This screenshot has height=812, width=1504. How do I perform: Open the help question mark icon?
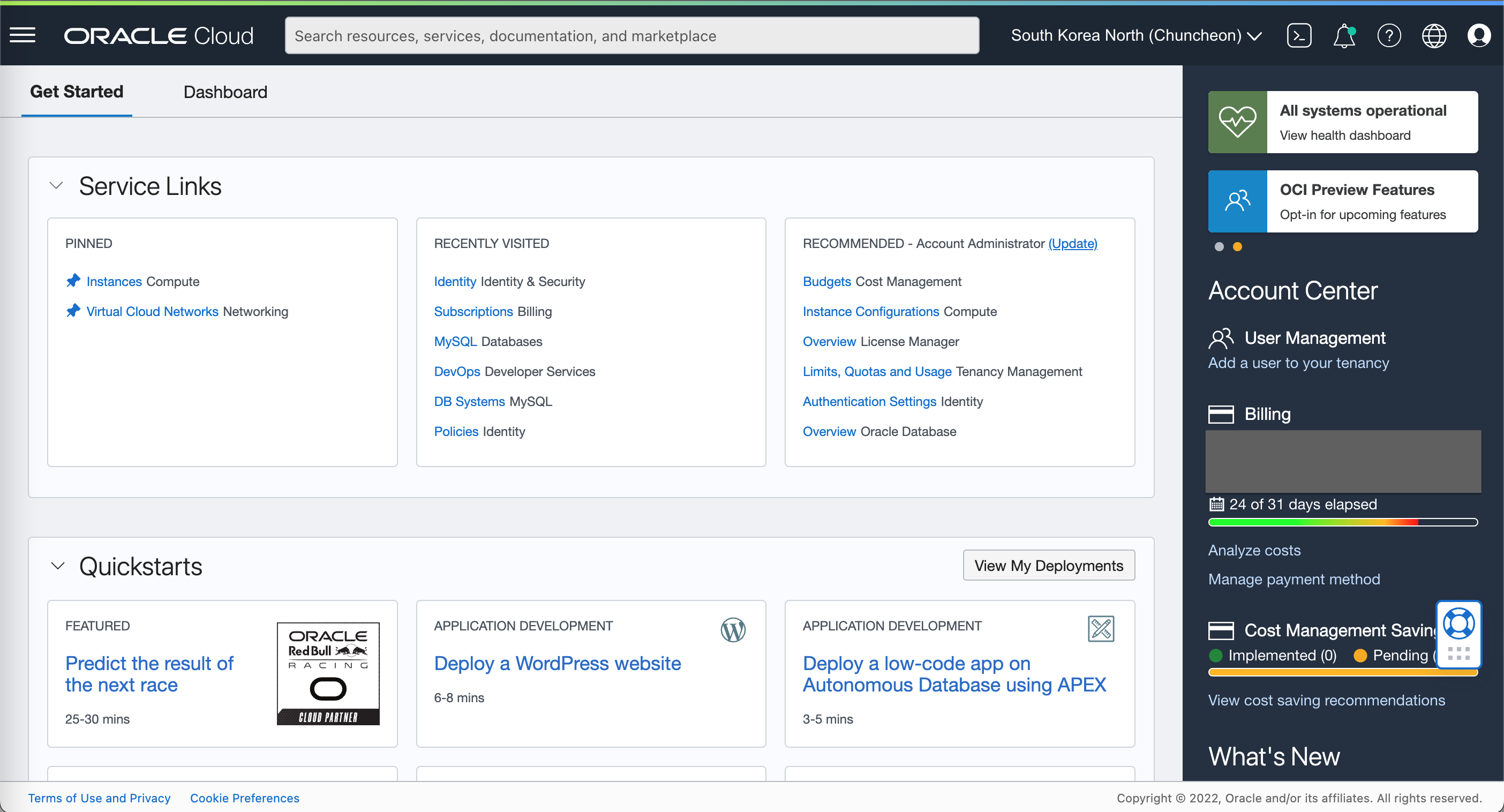pyautogui.click(x=1389, y=35)
